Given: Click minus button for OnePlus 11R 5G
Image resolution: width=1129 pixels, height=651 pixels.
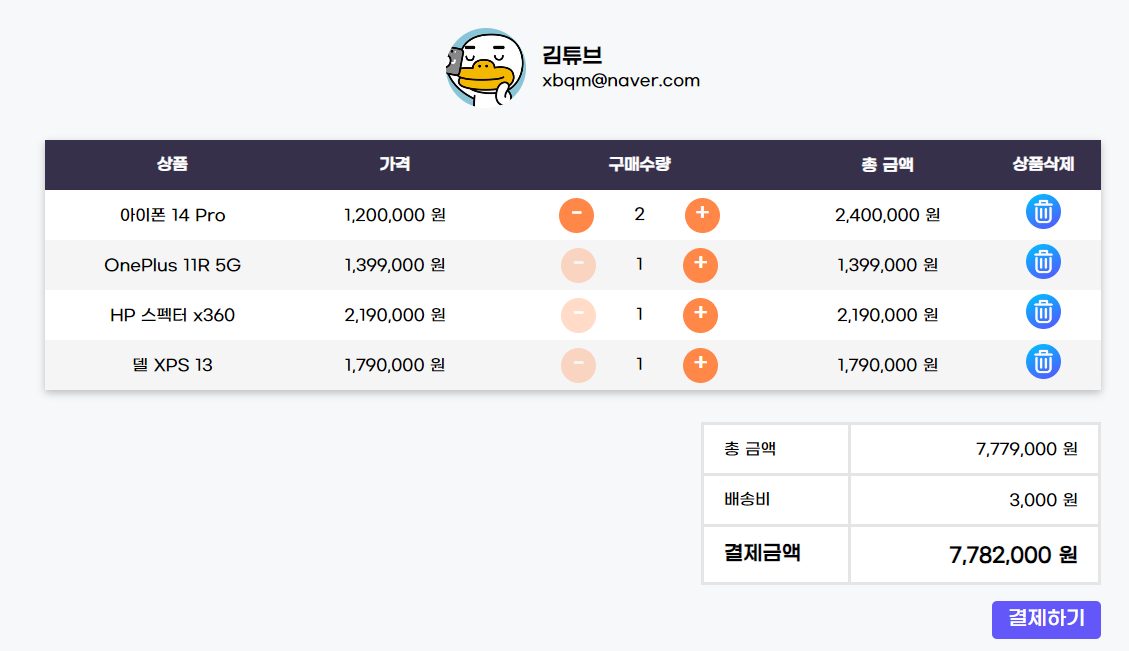Looking at the screenshot, I should (578, 265).
